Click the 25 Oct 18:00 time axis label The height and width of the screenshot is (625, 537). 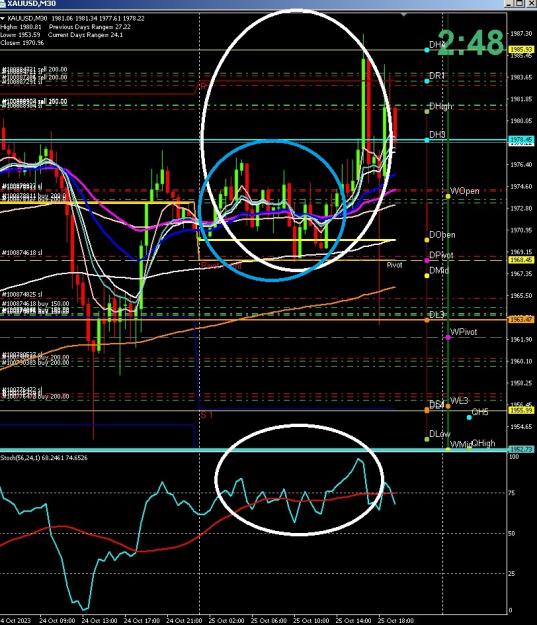pos(395,621)
